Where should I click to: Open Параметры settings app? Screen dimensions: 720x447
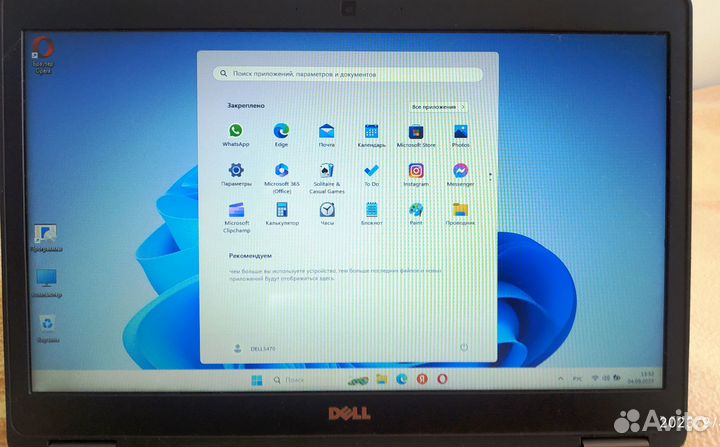pos(236,174)
